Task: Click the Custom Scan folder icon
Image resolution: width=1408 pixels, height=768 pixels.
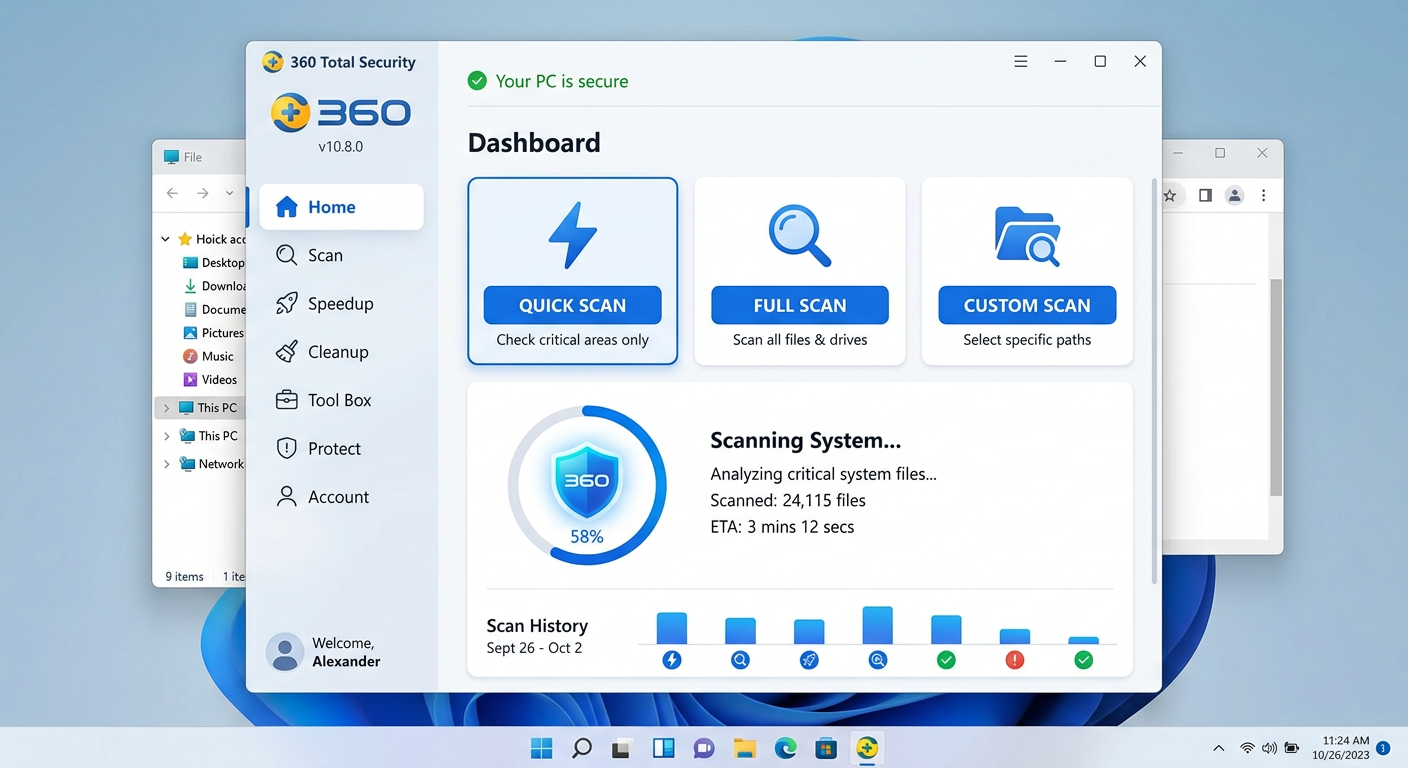Action: point(1027,235)
